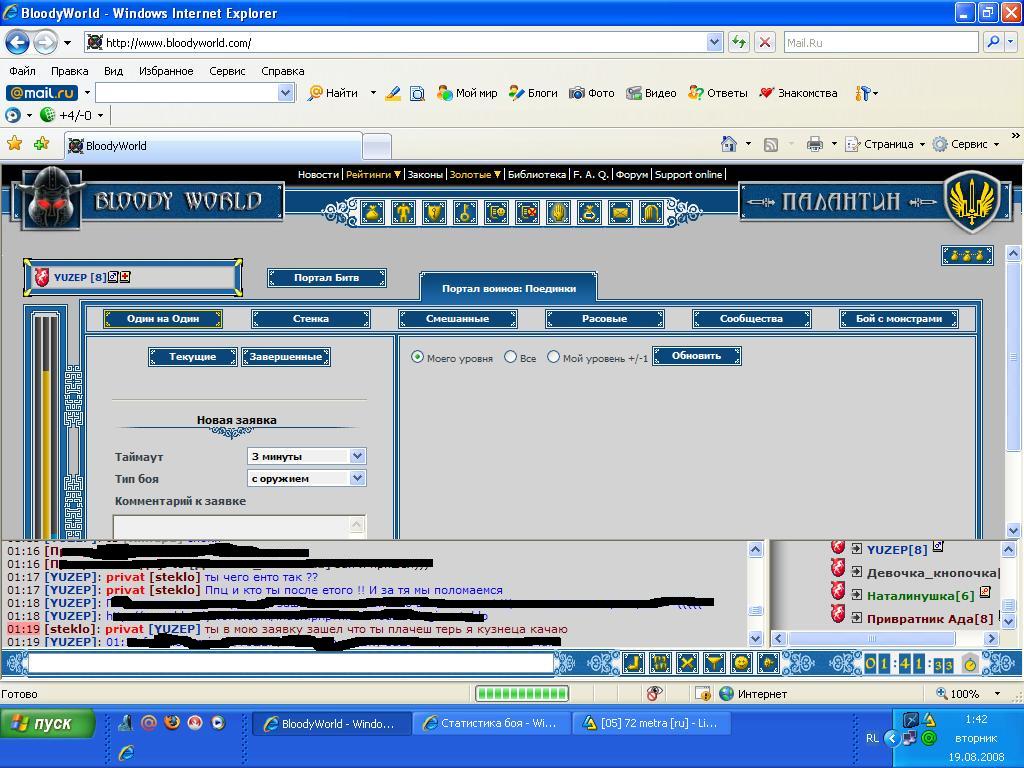Expand the Таймаут '3 минуты' dropdown
Screen dimensions: 1024x768
357,456
